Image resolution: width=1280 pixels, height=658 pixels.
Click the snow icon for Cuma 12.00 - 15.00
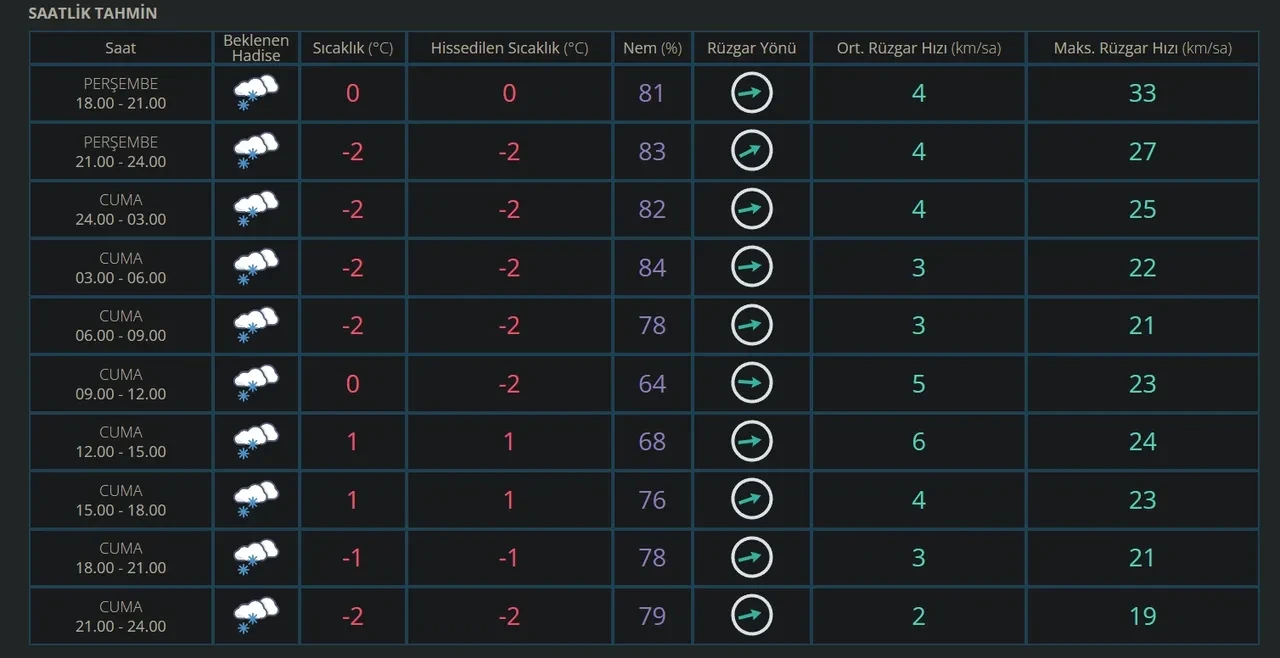coord(255,442)
